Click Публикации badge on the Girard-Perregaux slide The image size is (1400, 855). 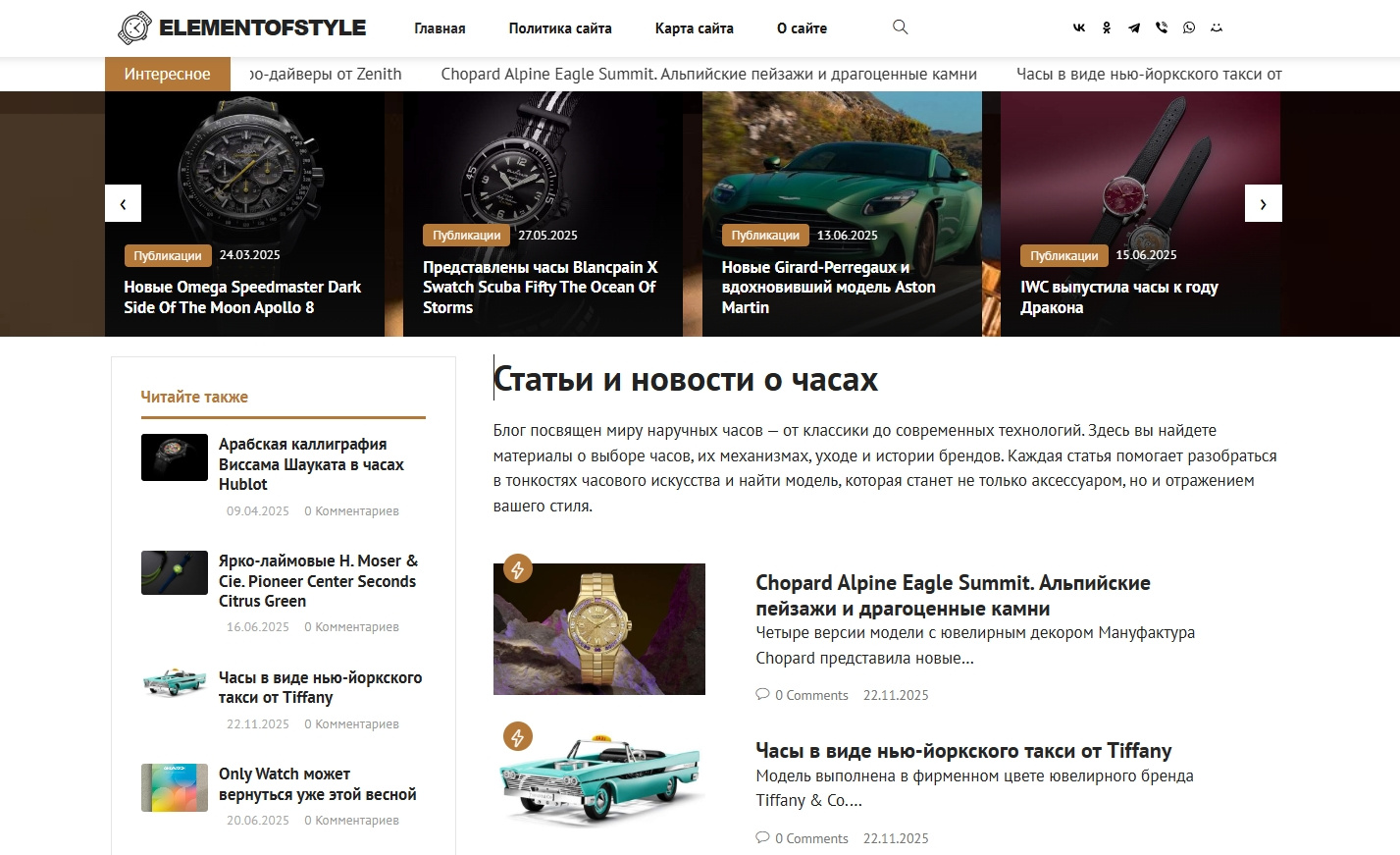(765, 236)
